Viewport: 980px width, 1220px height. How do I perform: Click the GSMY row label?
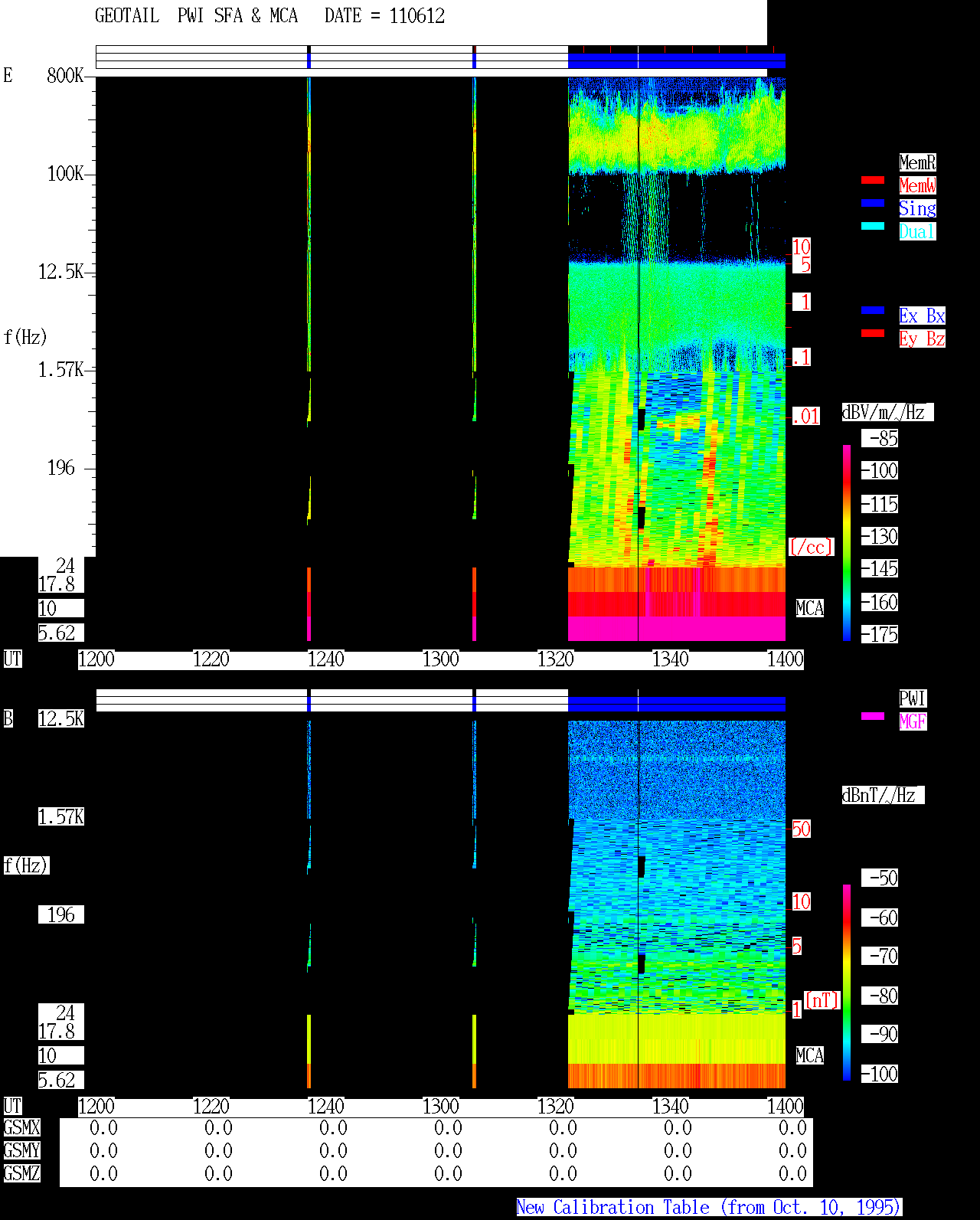click(21, 1150)
